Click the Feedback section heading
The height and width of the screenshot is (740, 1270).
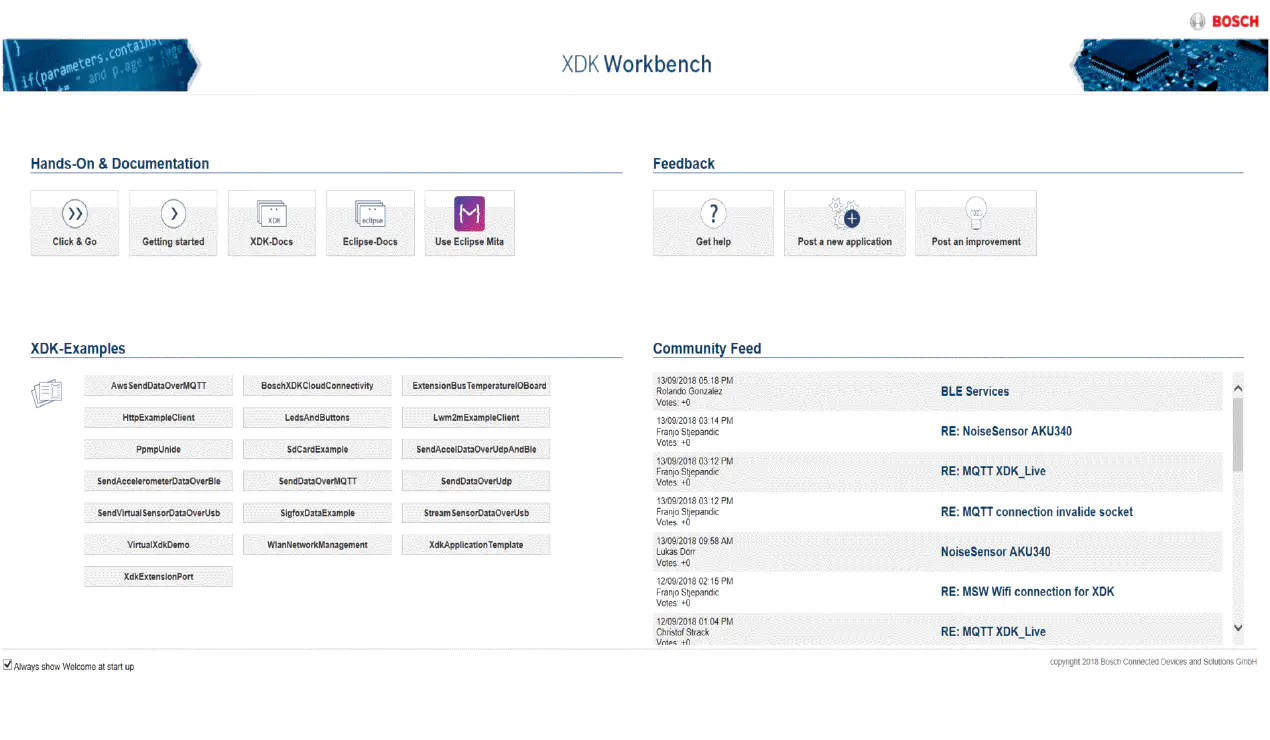click(684, 164)
